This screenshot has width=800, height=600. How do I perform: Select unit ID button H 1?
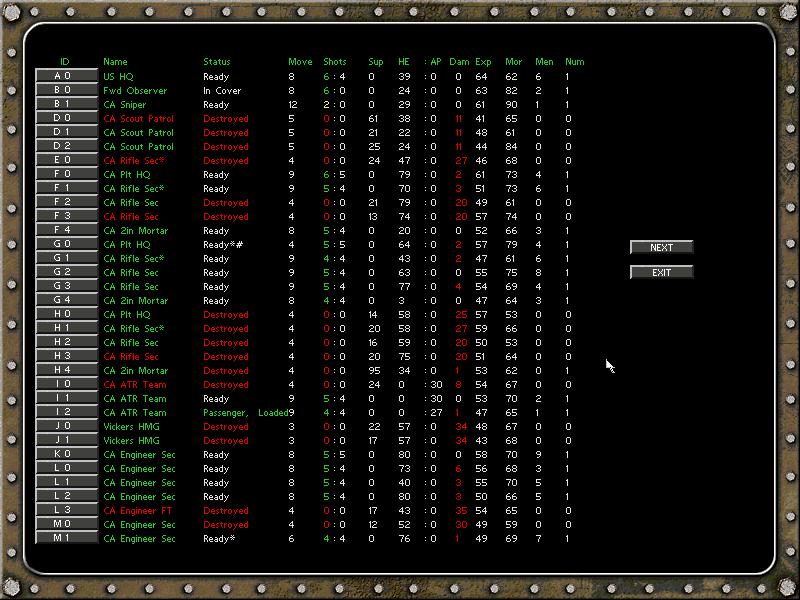[x=66, y=329]
